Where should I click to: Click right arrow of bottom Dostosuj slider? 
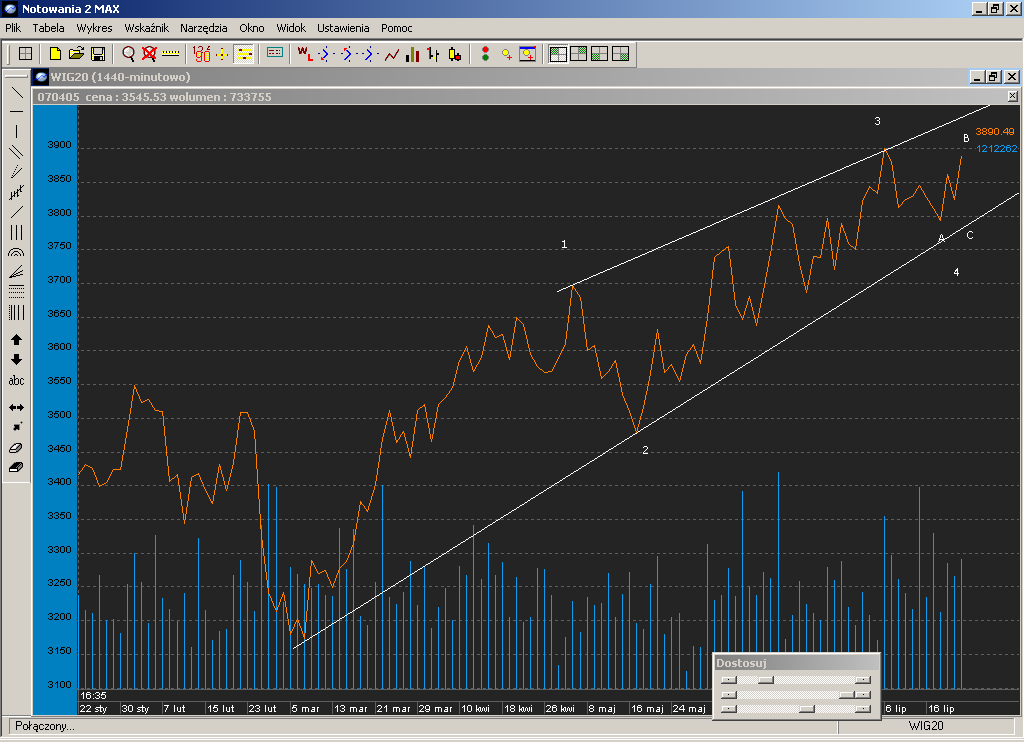[862, 708]
